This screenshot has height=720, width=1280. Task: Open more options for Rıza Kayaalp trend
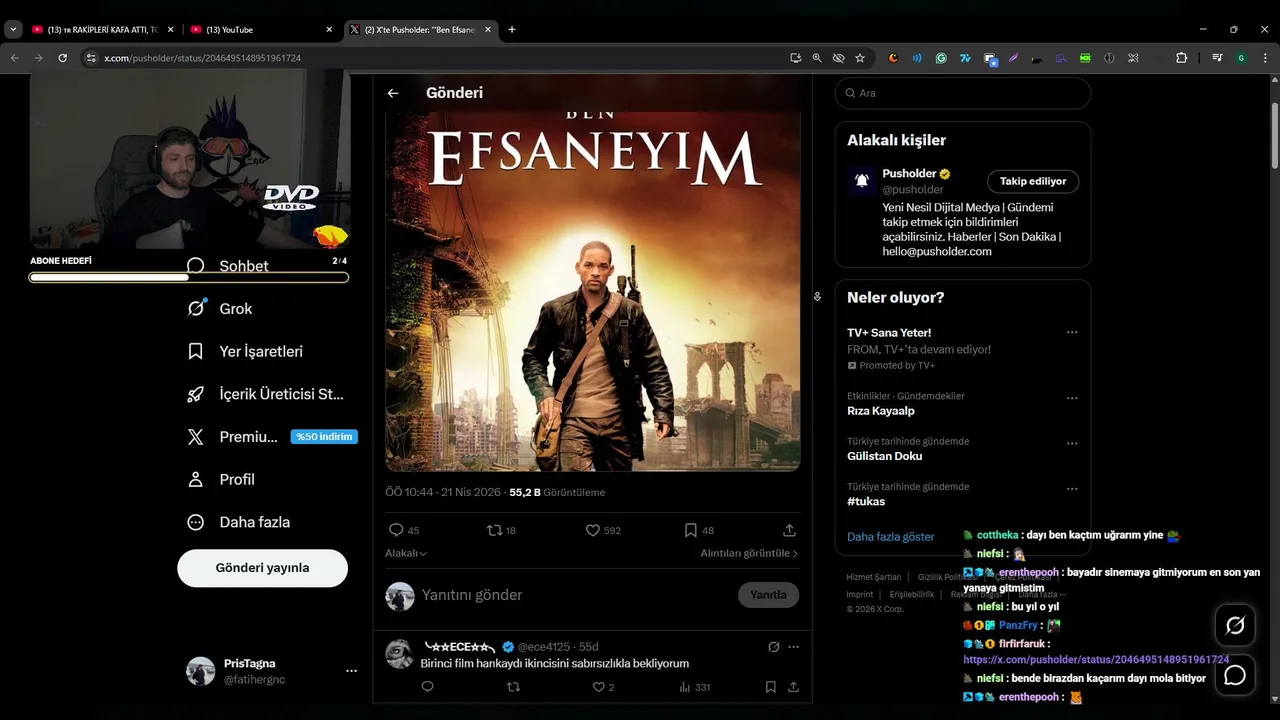tap(1072, 398)
